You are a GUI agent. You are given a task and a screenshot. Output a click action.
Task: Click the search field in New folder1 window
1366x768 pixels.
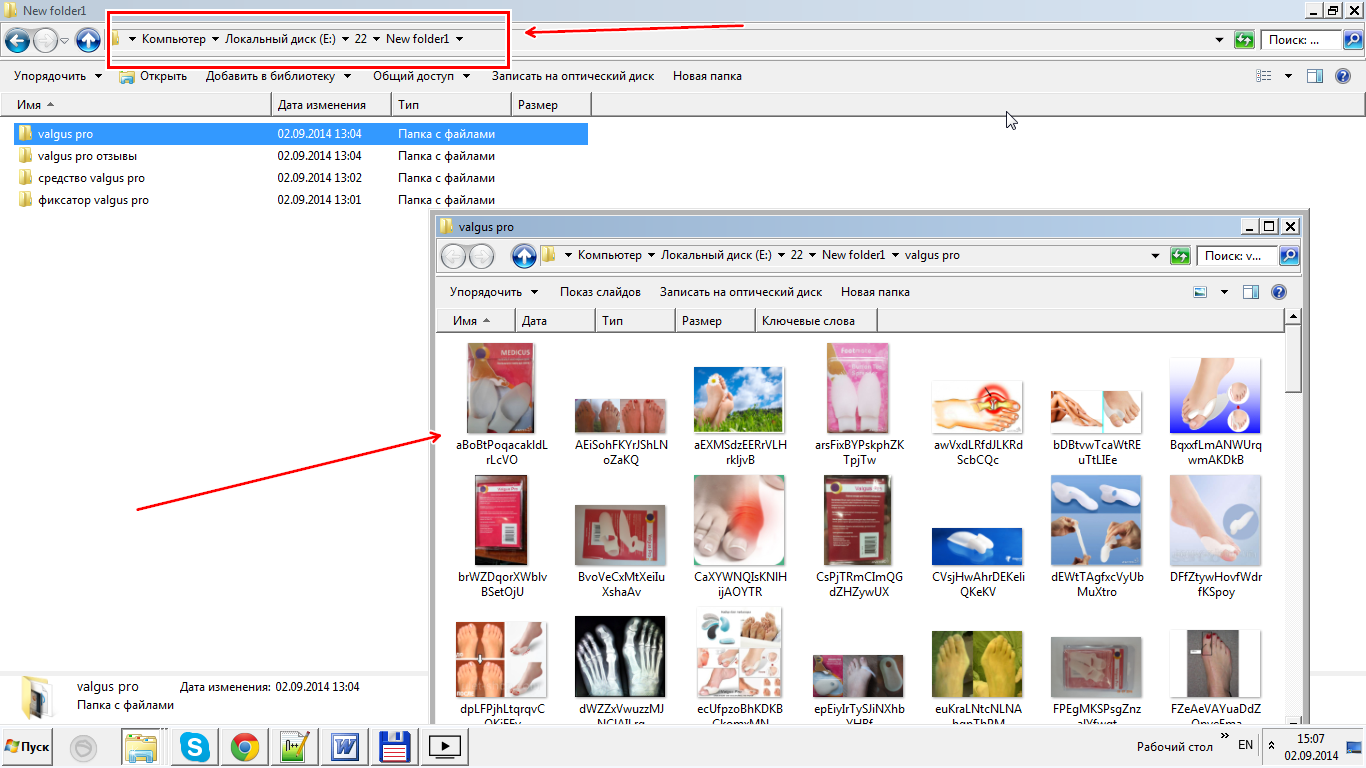[1300, 40]
